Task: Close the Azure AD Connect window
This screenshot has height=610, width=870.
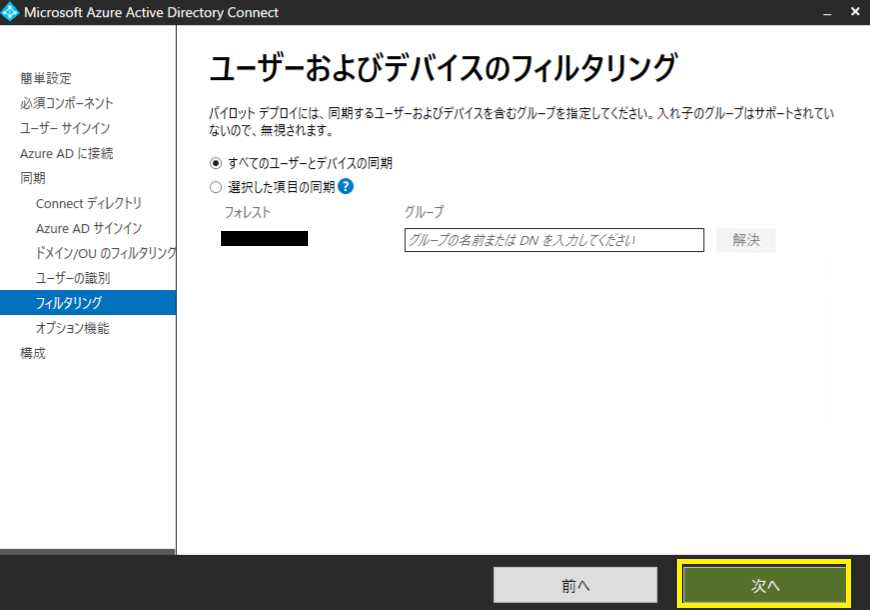Action: click(855, 12)
